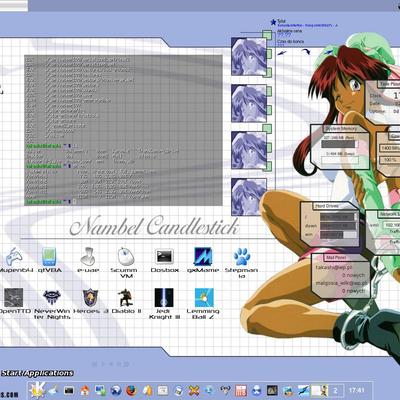Open the red calendar icon in taskbar
This screenshot has width=400, height=400.
241,390
